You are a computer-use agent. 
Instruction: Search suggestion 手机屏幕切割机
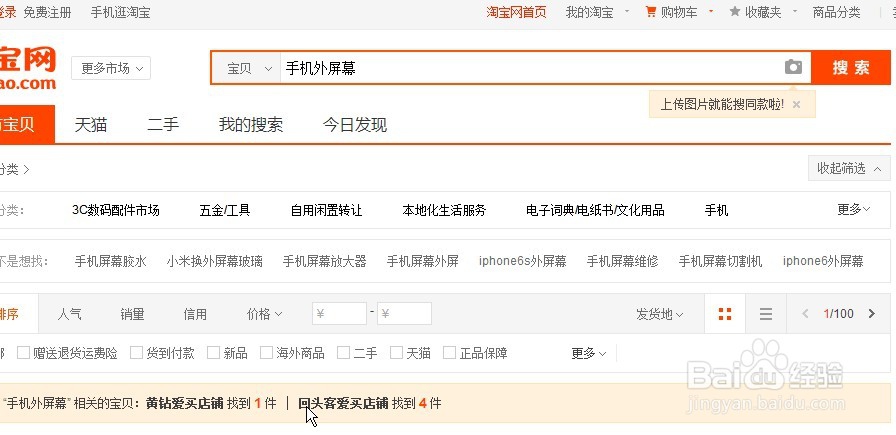pos(721,261)
